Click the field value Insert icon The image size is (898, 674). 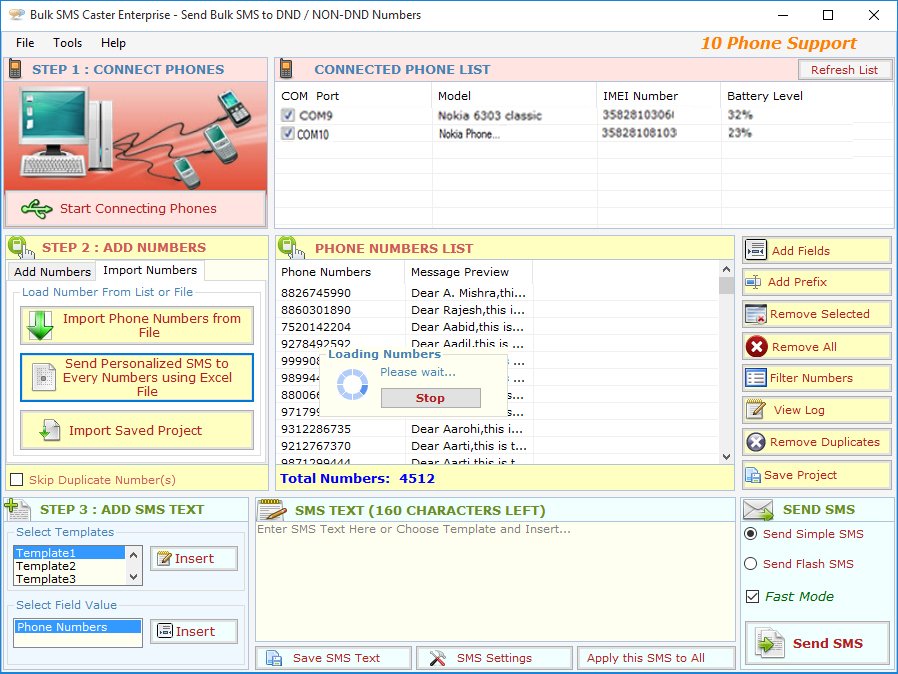pos(164,631)
